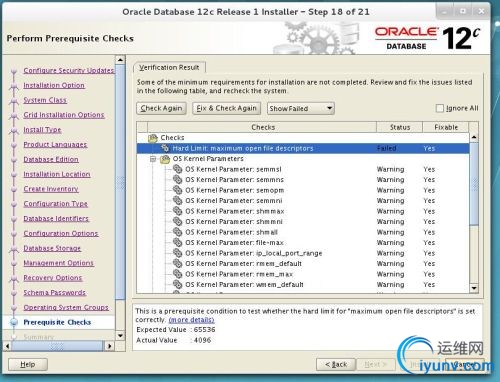Open the more details link
Image resolution: width=500 pixels, height=382 pixels.
click(x=191, y=320)
